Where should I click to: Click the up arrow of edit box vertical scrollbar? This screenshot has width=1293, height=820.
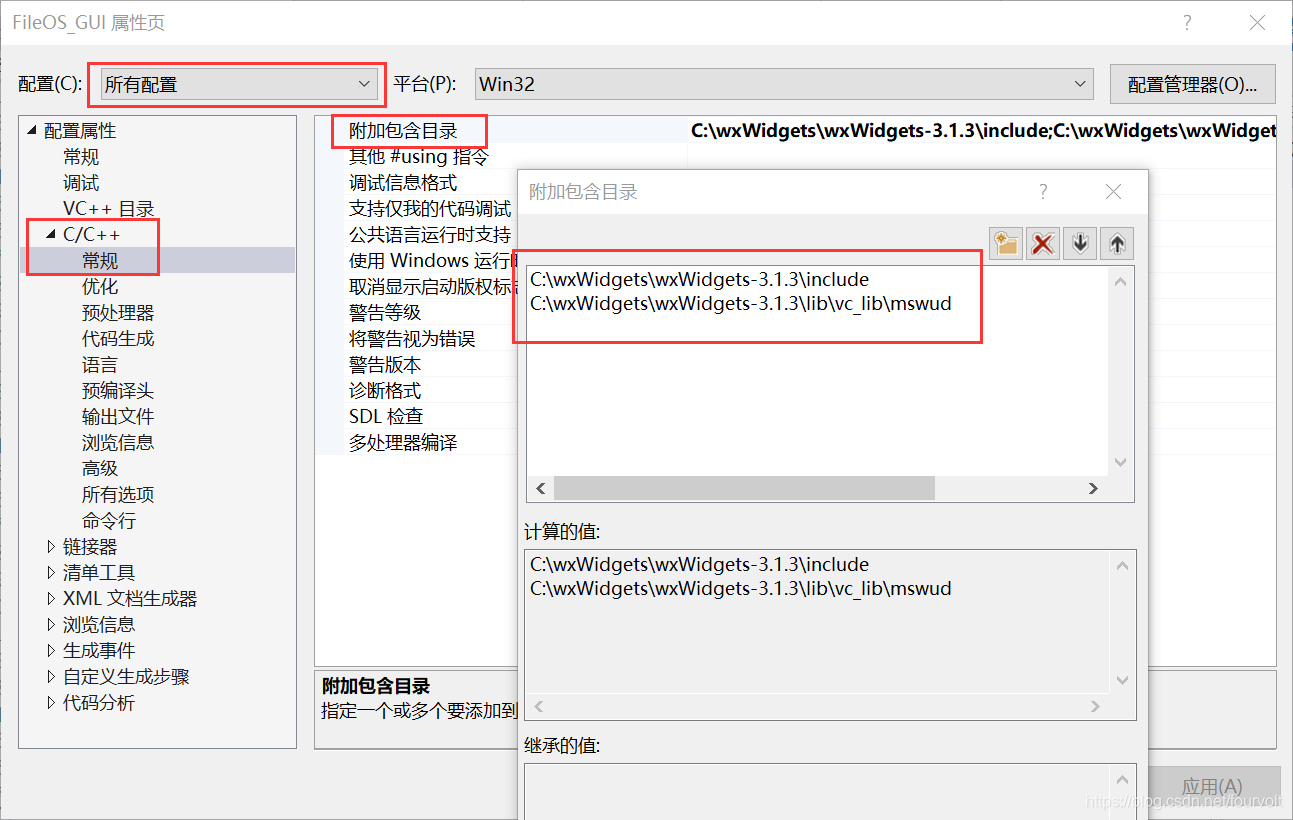coord(1121,282)
